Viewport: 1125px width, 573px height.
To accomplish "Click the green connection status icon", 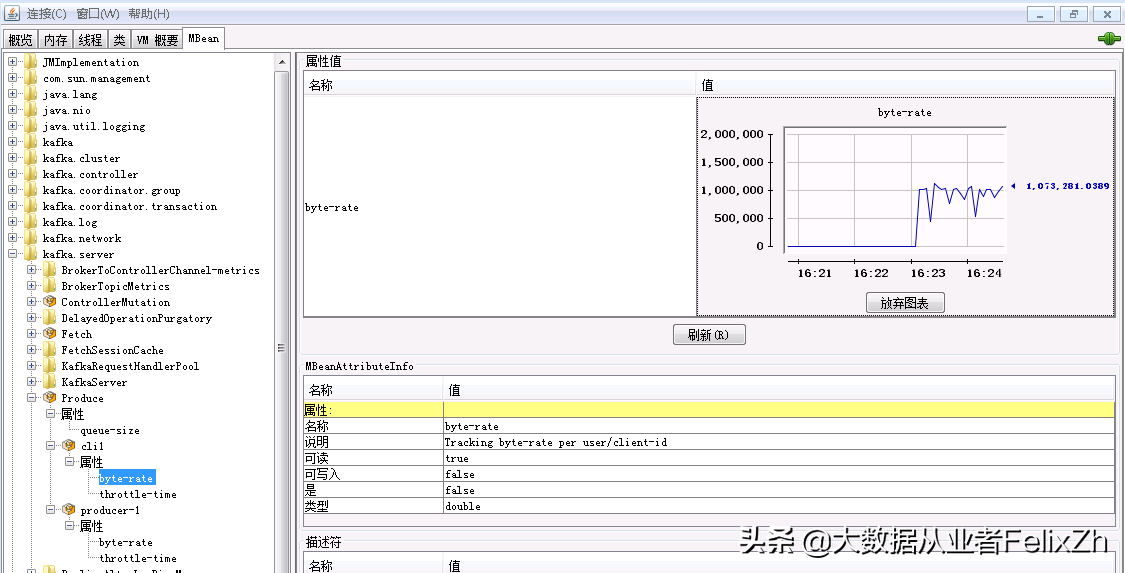I will (x=1108, y=39).
